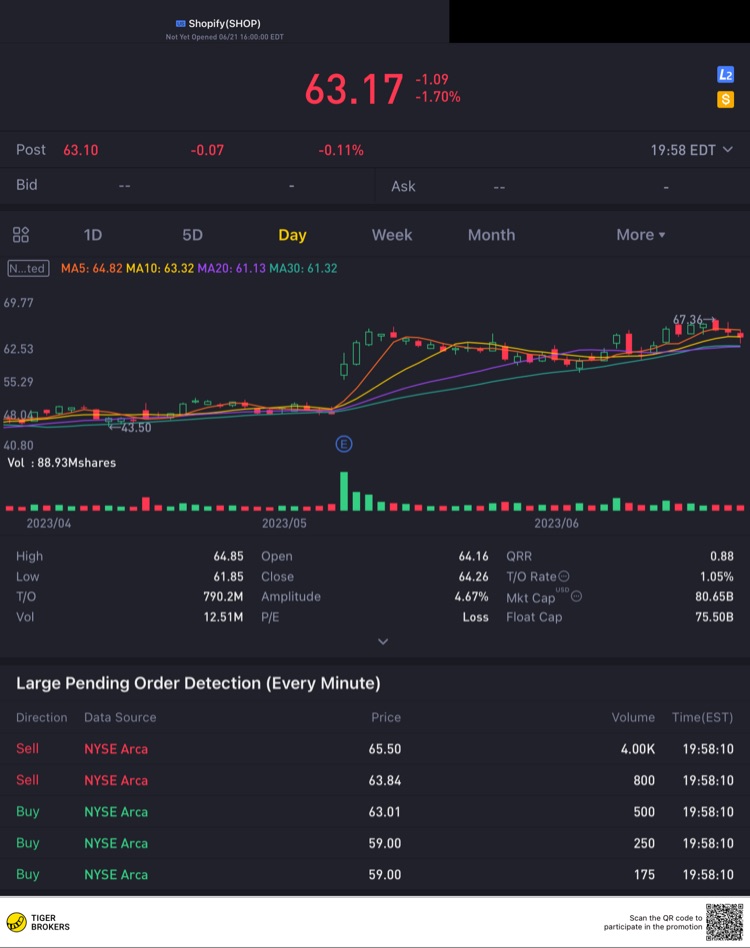Select the Buy order at 63.01
Viewport: 750px width, 948px height.
pyautogui.click(x=375, y=811)
